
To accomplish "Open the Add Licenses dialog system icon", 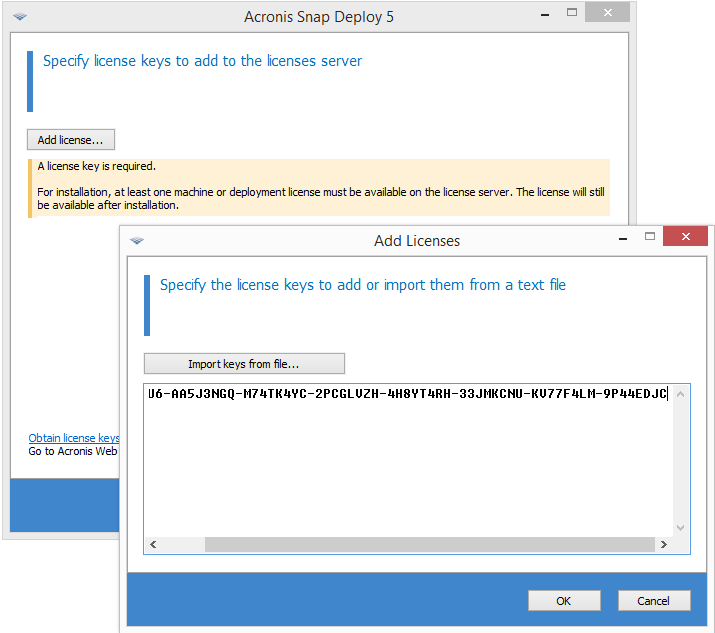I will (137, 241).
